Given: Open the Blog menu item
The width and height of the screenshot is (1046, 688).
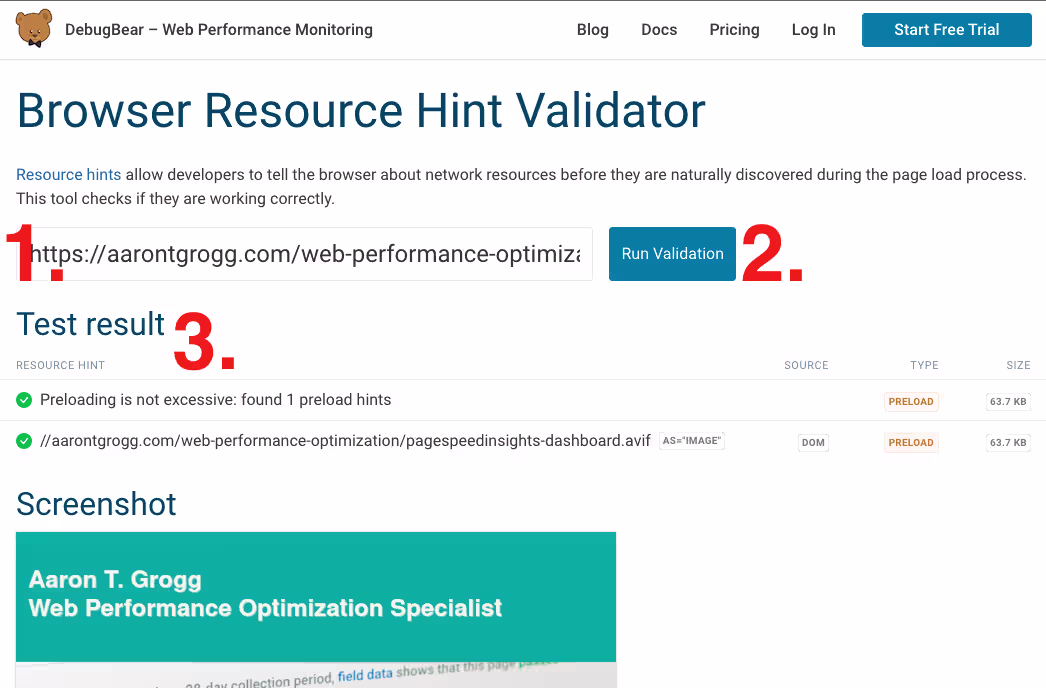Looking at the screenshot, I should (x=593, y=30).
